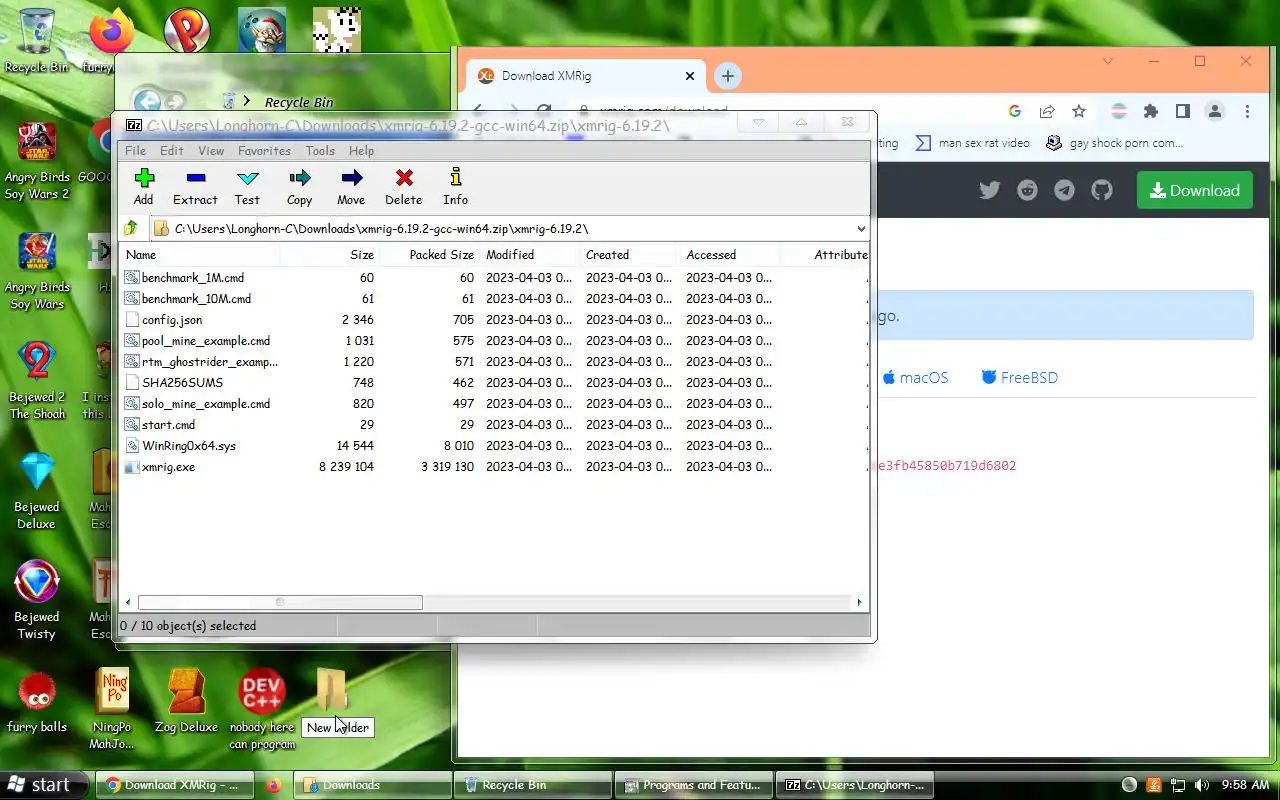Click the Chrome share page icon
Screen dimensions: 1280x800
(1047, 112)
